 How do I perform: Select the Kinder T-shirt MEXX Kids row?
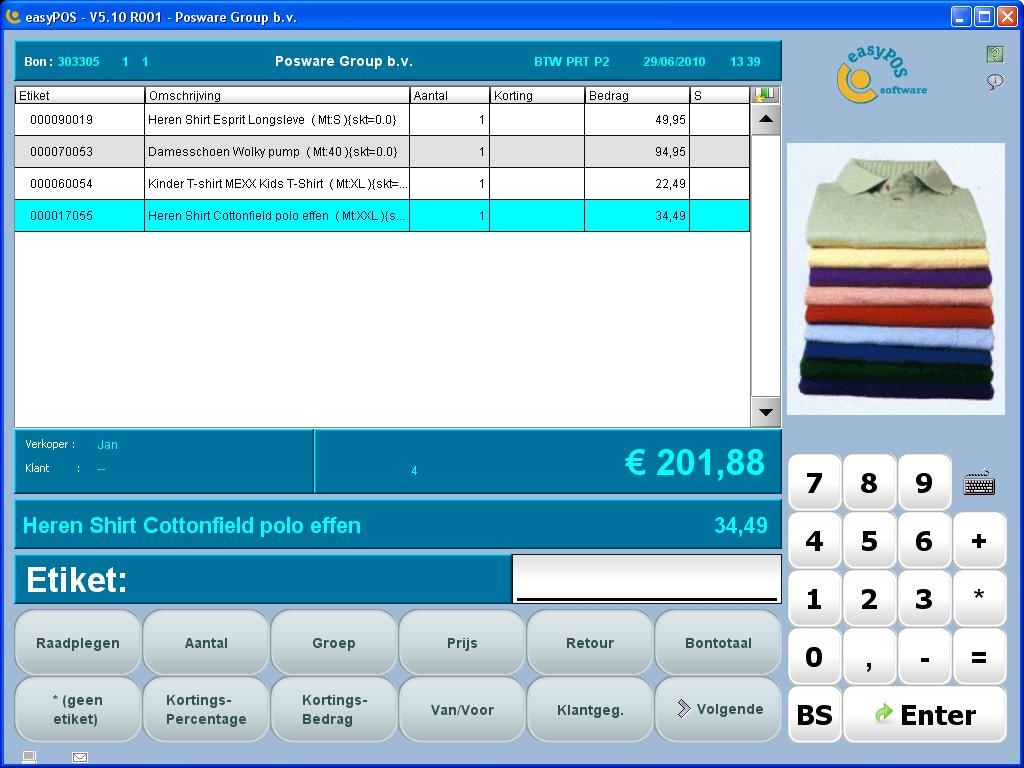[382, 184]
